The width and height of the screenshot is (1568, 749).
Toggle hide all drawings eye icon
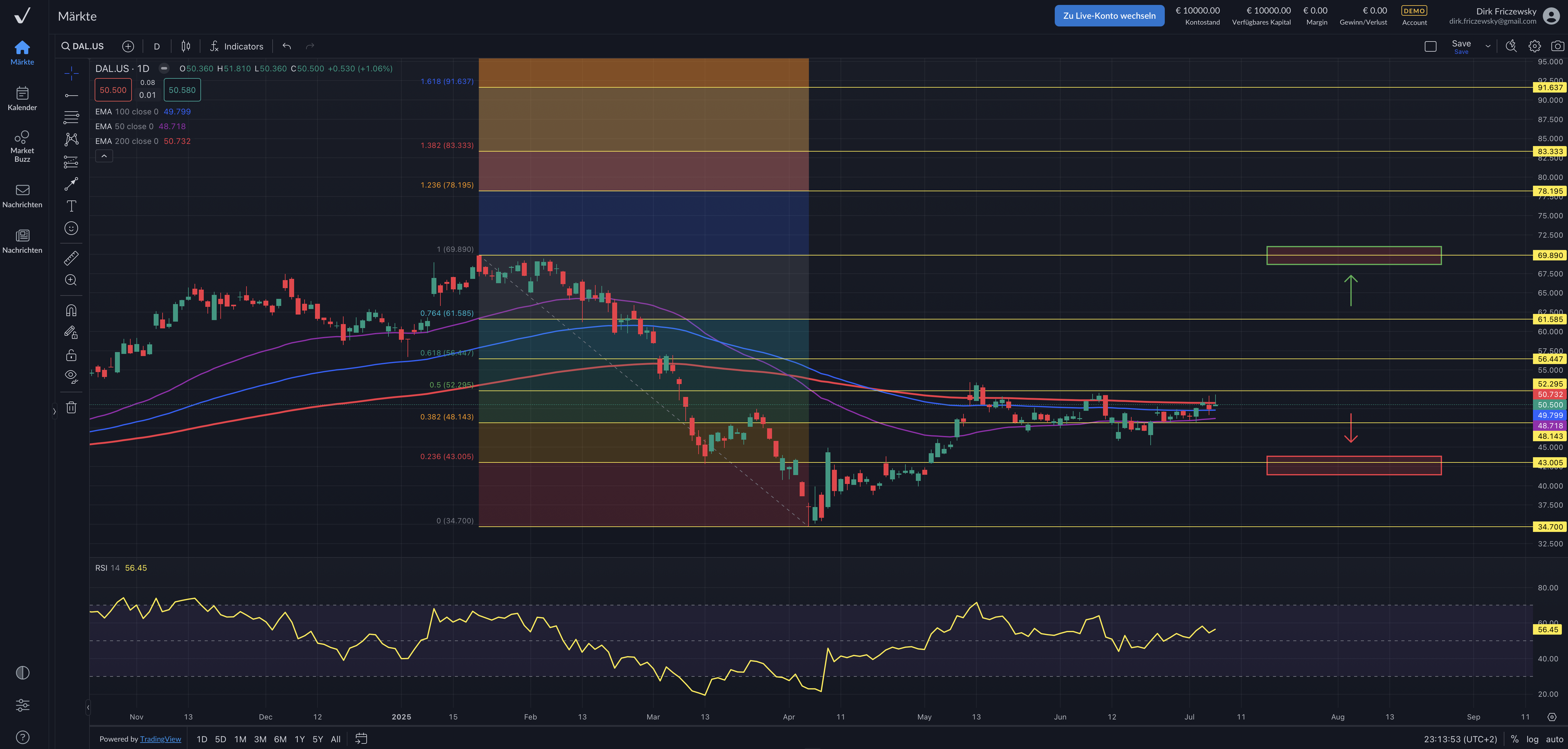tap(71, 376)
